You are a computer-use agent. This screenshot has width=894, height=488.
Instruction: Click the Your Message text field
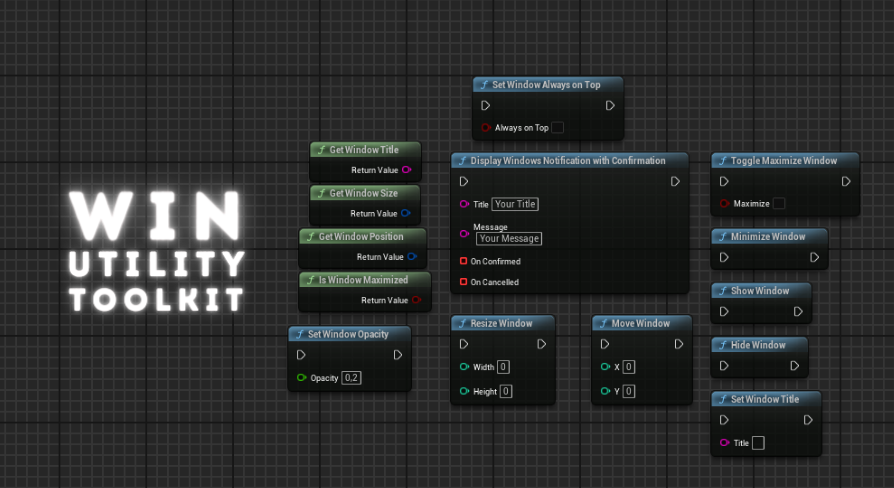click(x=509, y=239)
